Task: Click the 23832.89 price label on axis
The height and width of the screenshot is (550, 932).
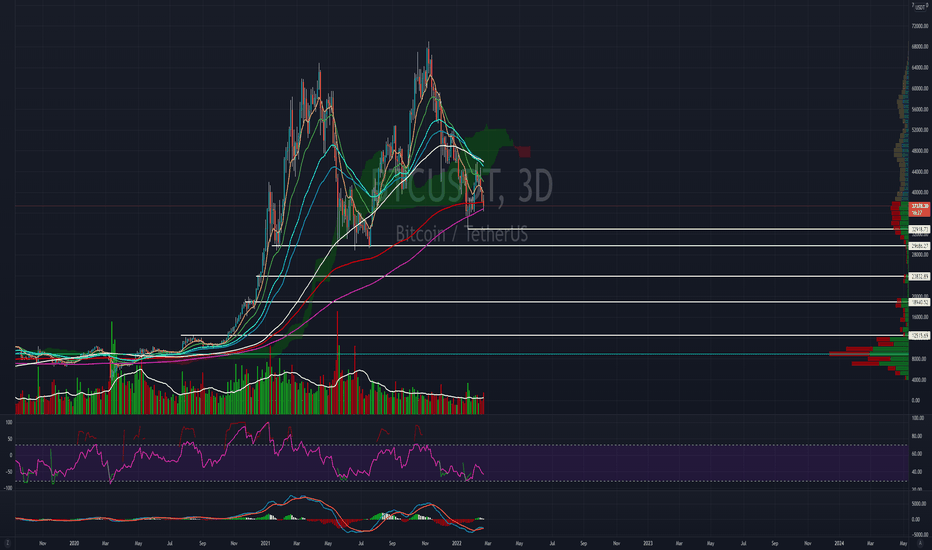Action: click(920, 276)
